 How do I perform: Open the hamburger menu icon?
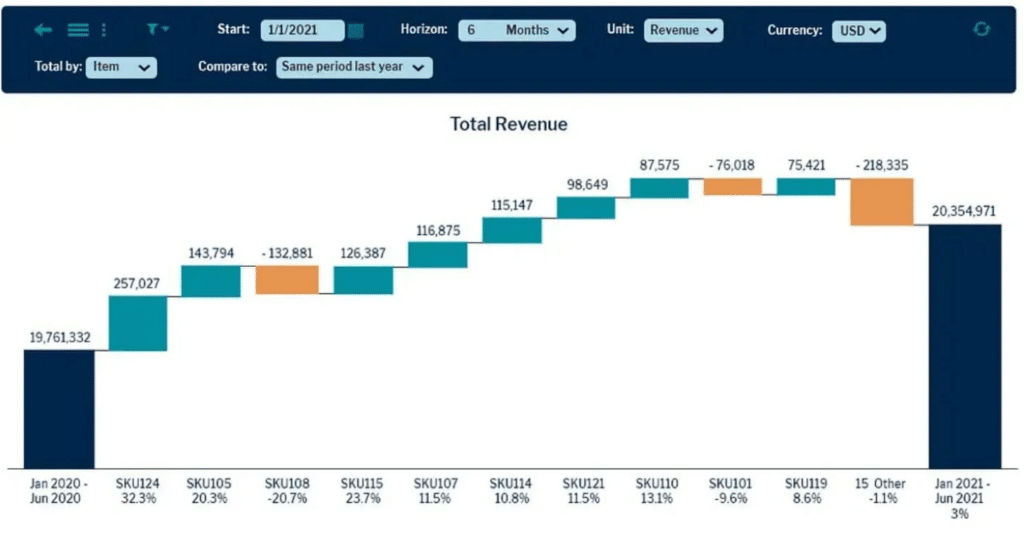click(78, 29)
